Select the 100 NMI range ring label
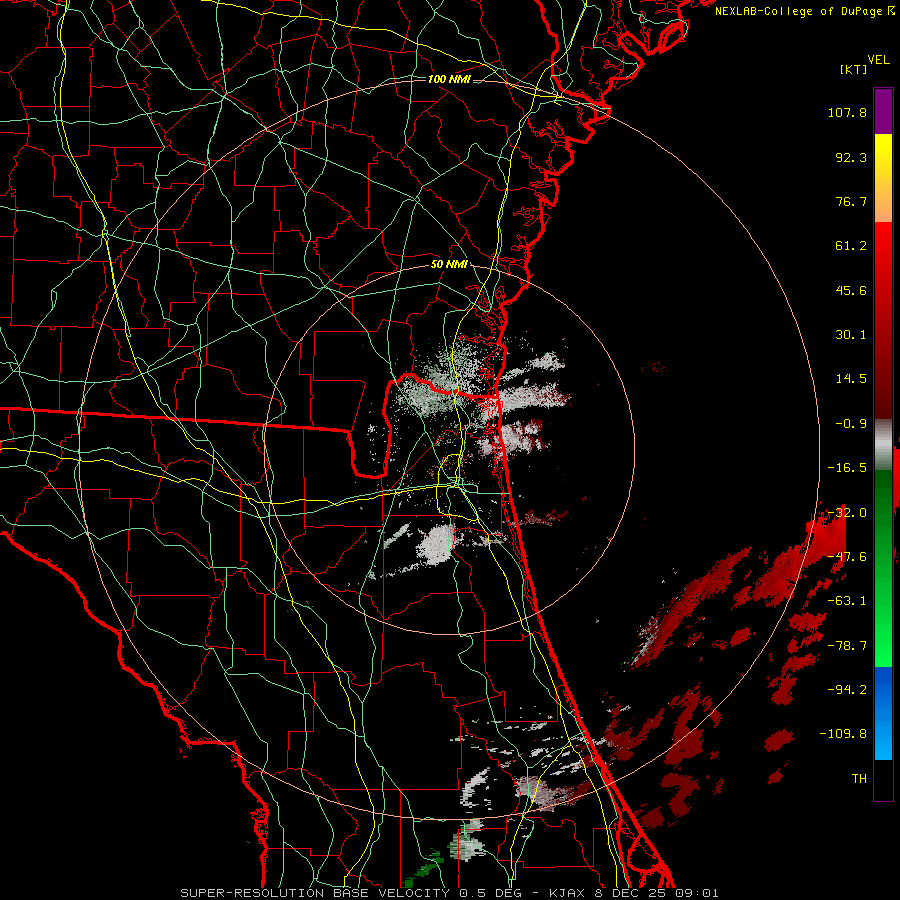This screenshot has width=900, height=900. coord(449,79)
